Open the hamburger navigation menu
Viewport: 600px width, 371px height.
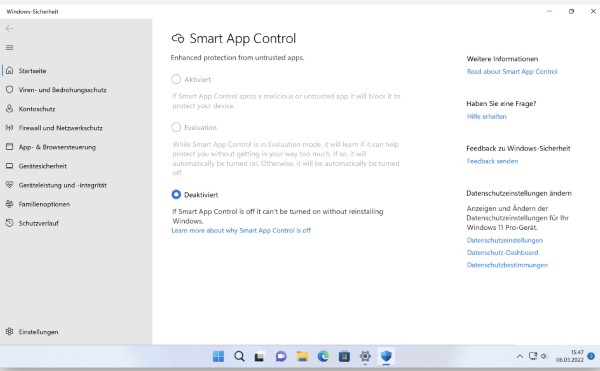10,47
